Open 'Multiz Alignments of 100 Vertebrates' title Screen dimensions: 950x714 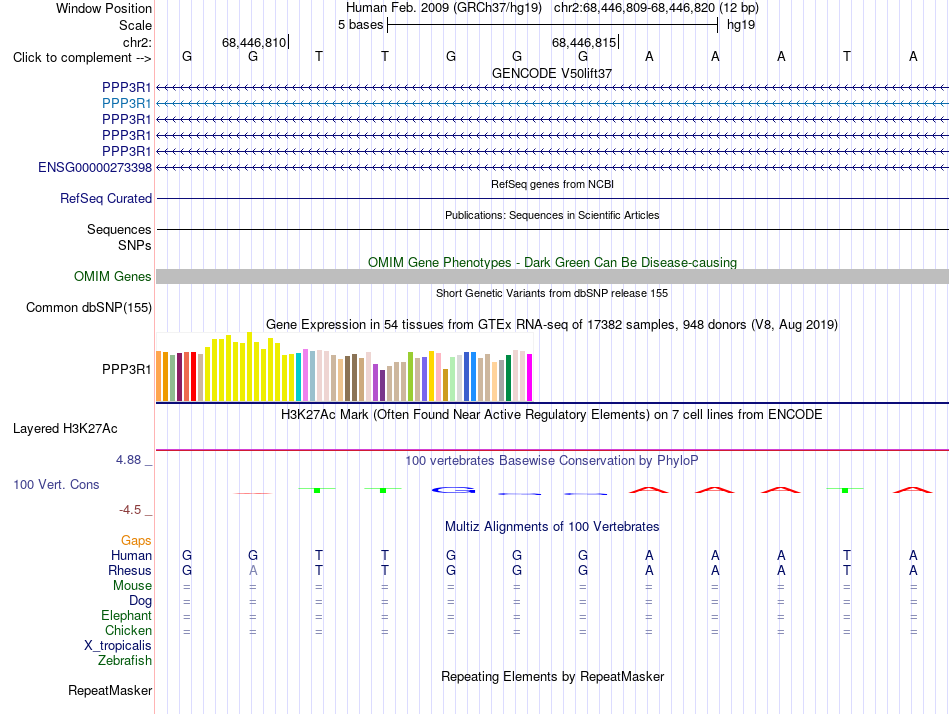pos(552,526)
